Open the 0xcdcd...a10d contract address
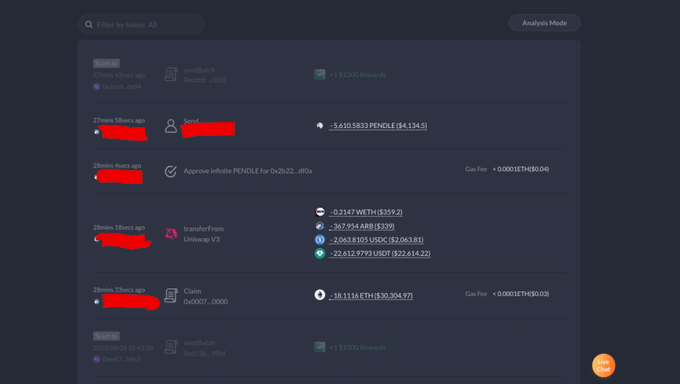The image size is (680, 384). coord(204,80)
